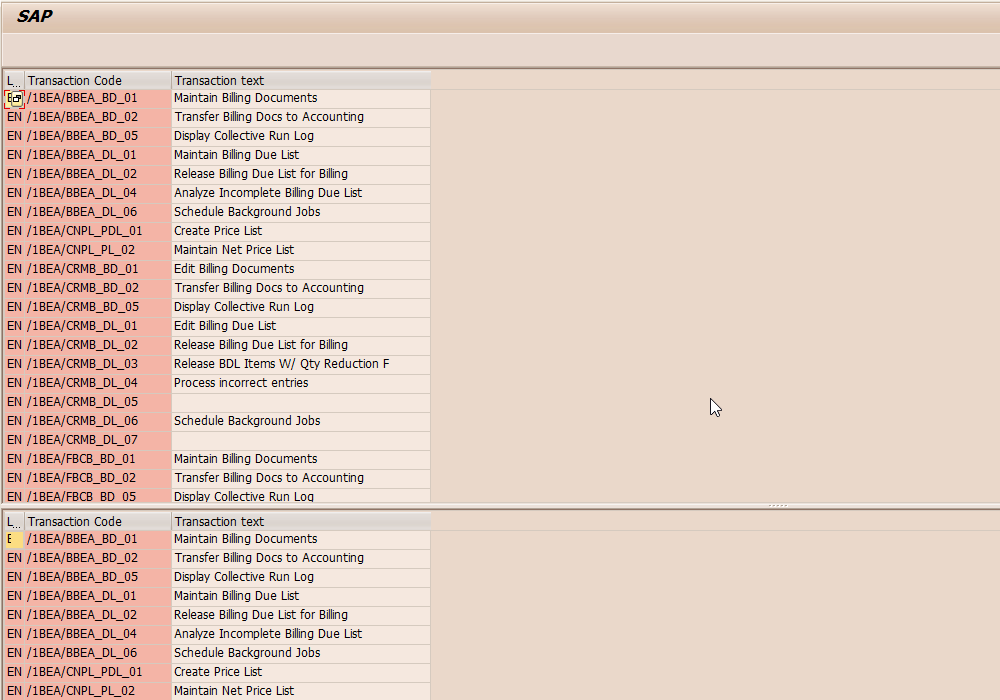Viewport: 1000px width, 700px height.
Task: Click 'Schedule Background Jobs' in lower table
Action: coord(247,653)
